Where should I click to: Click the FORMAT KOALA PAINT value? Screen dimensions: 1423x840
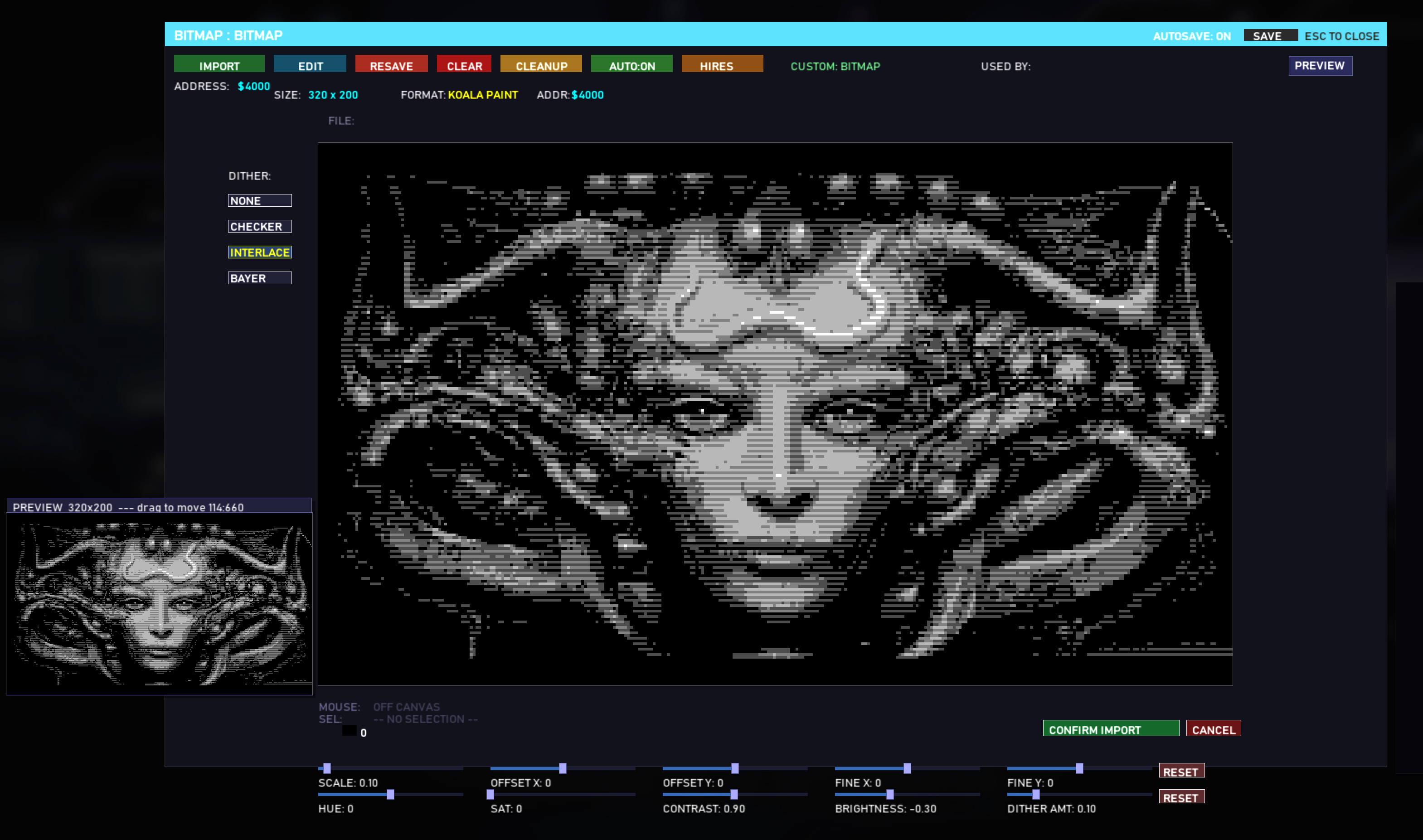click(x=483, y=95)
